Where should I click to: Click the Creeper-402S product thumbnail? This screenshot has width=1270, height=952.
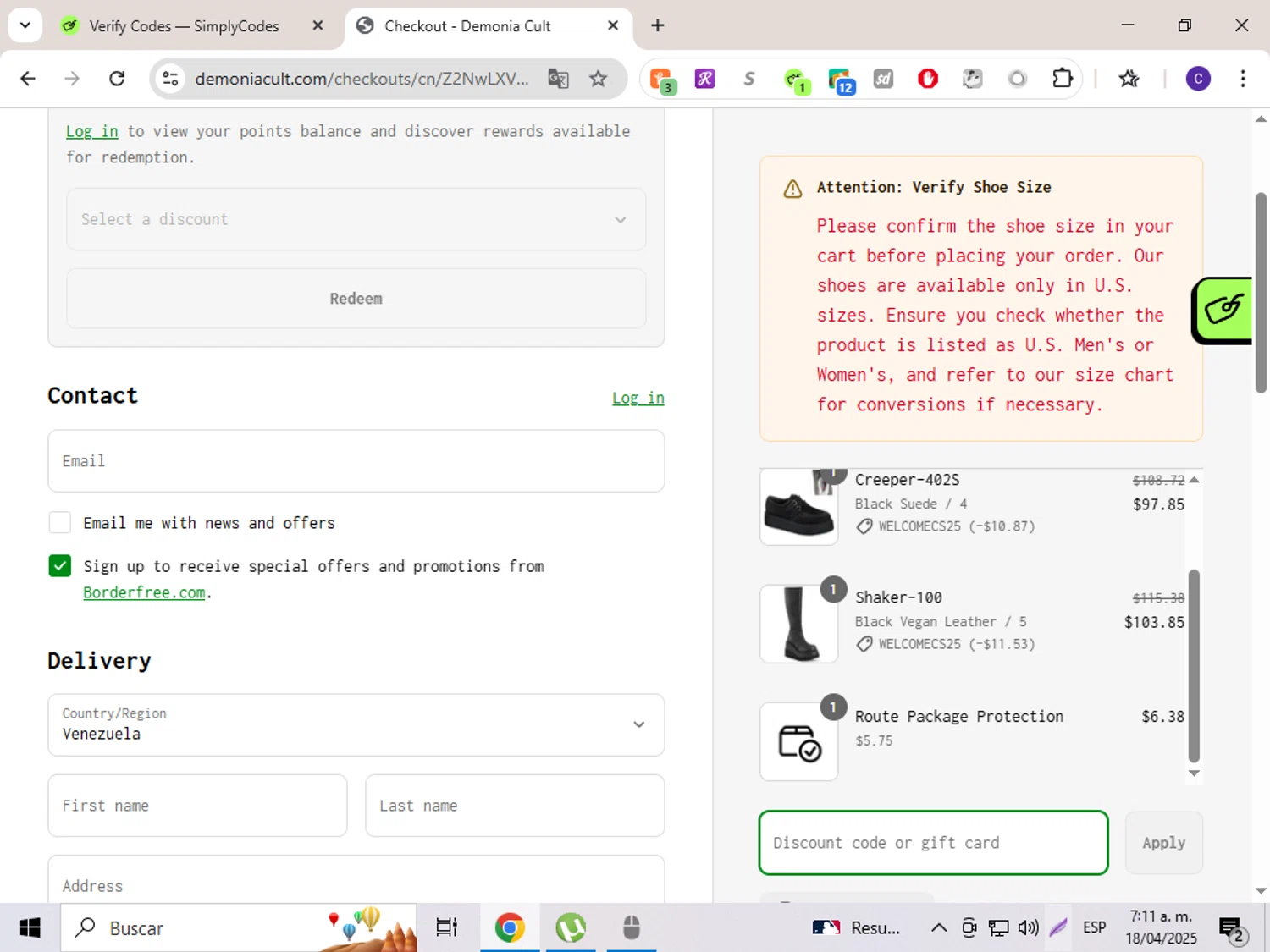pos(799,506)
